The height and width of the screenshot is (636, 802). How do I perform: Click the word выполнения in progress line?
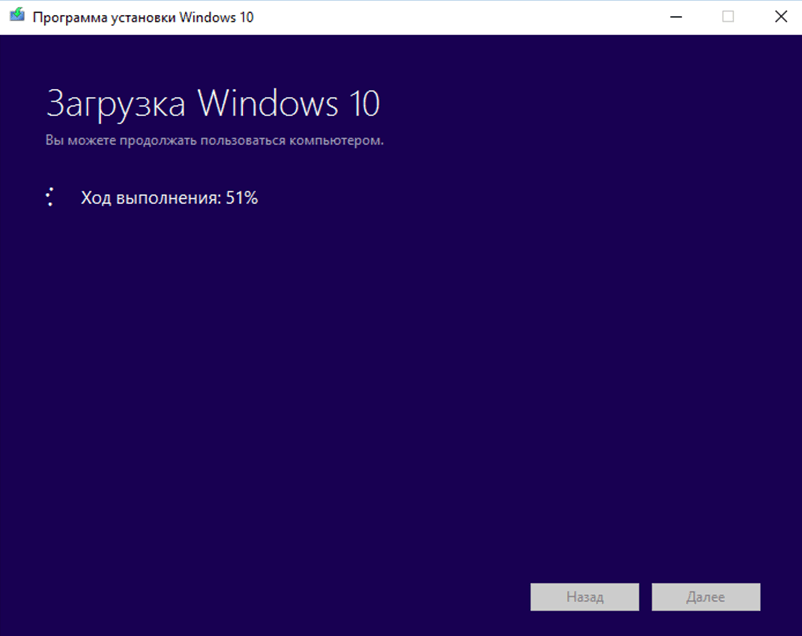click(167, 198)
